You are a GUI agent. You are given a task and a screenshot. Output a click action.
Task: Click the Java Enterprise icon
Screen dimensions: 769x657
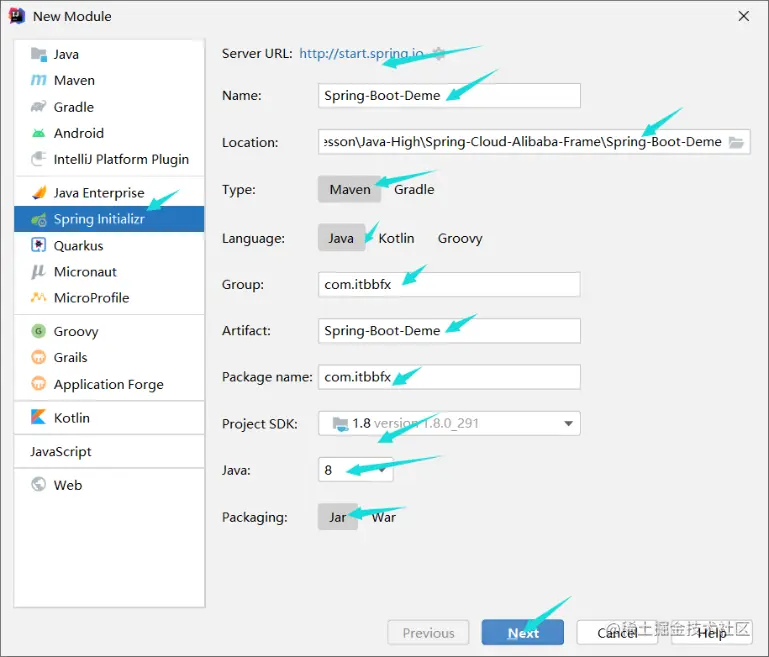pyautogui.click(x=39, y=193)
